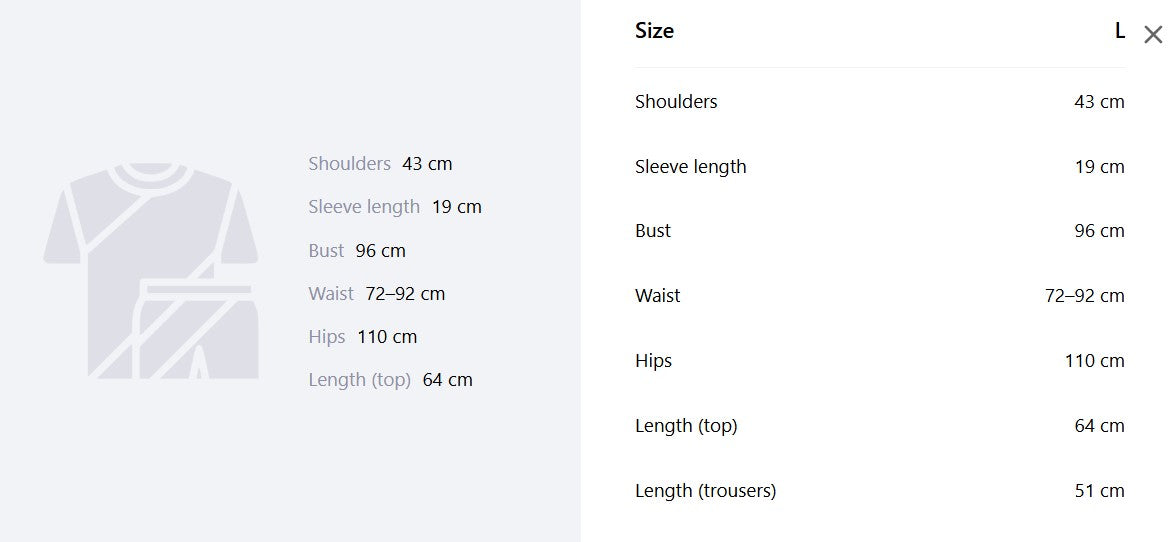Click Bust 96 cm beside the illustration
The image size is (1171, 542).
click(357, 250)
